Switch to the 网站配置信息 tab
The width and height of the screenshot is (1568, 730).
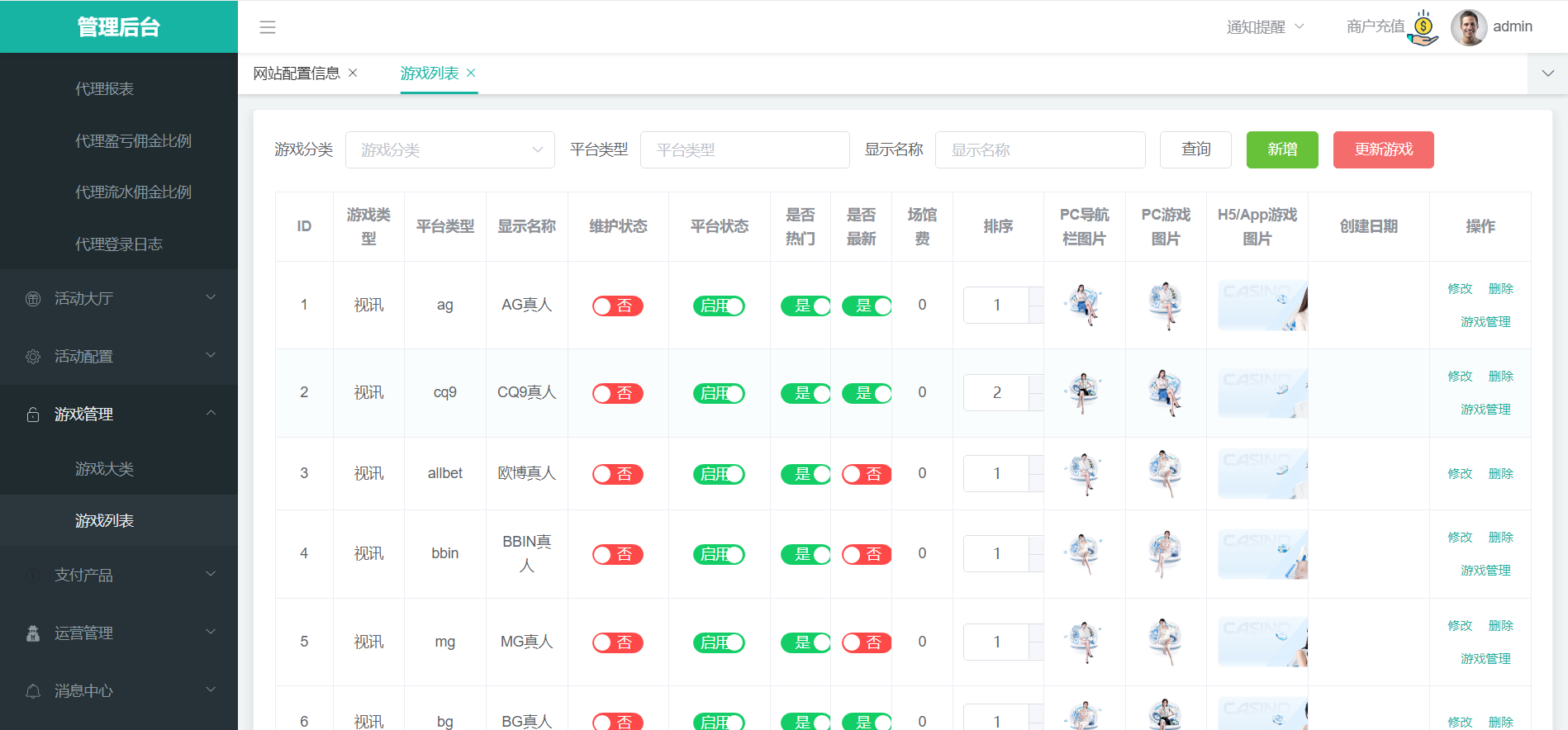(297, 73)
